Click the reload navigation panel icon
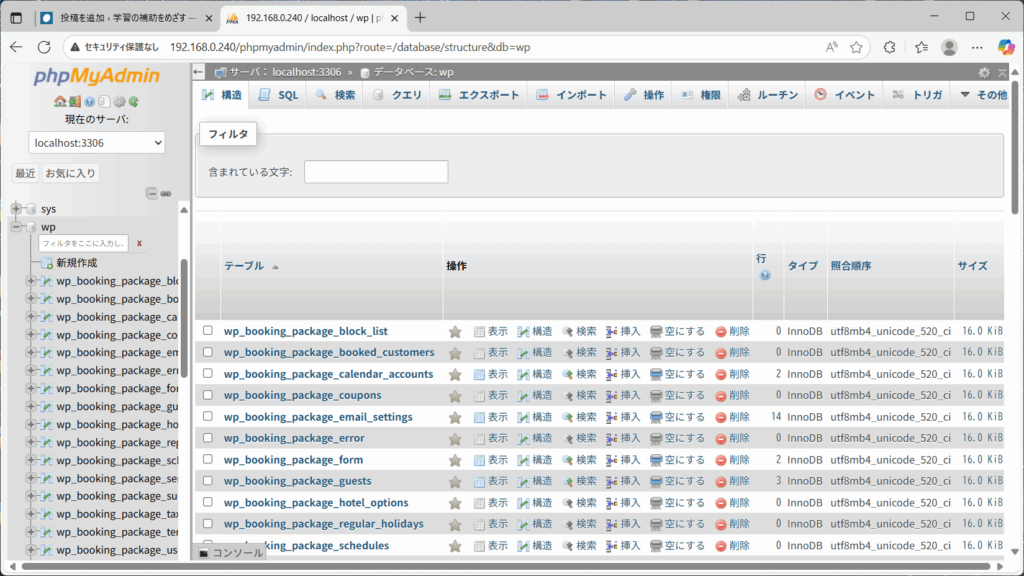Viewport: 1024px width, 576px height. (x=133, y=101)
